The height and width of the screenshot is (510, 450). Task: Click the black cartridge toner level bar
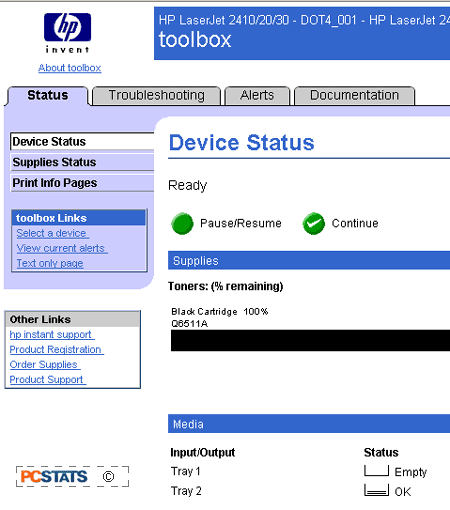tap(310, 340)
